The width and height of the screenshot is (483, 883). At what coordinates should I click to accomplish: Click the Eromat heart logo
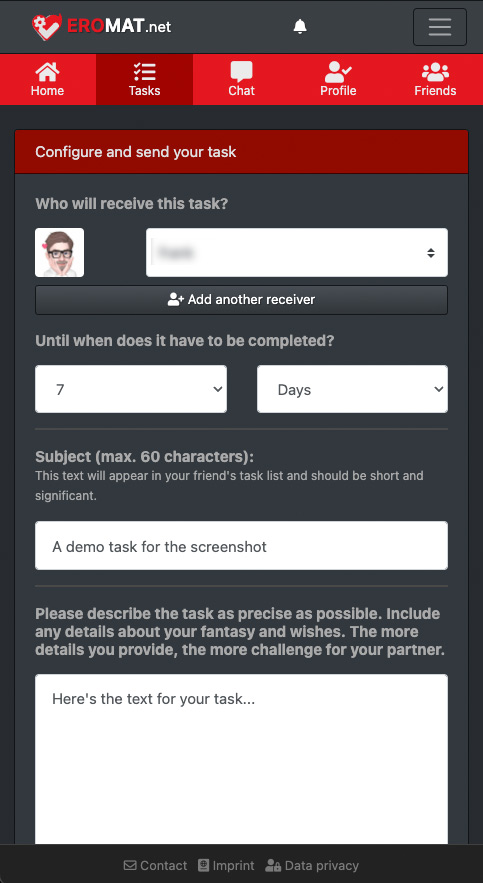(47, 26)
